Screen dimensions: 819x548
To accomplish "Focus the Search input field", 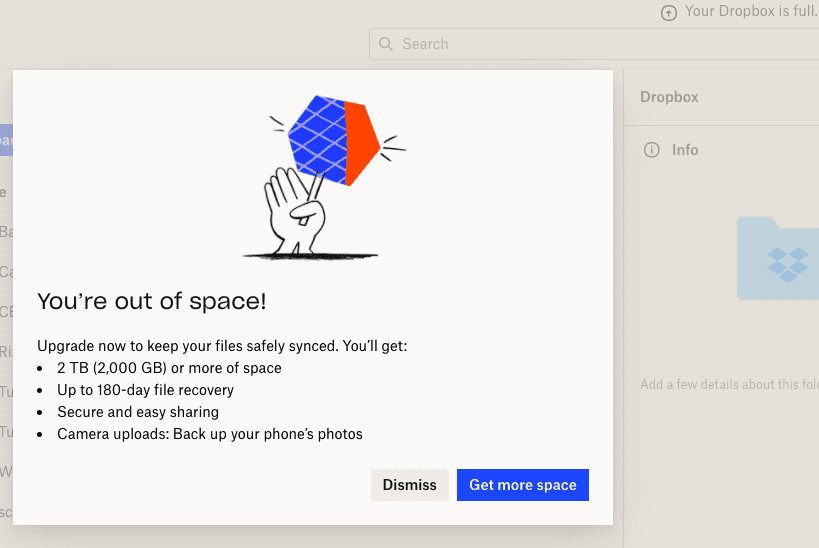I will 600,44.
